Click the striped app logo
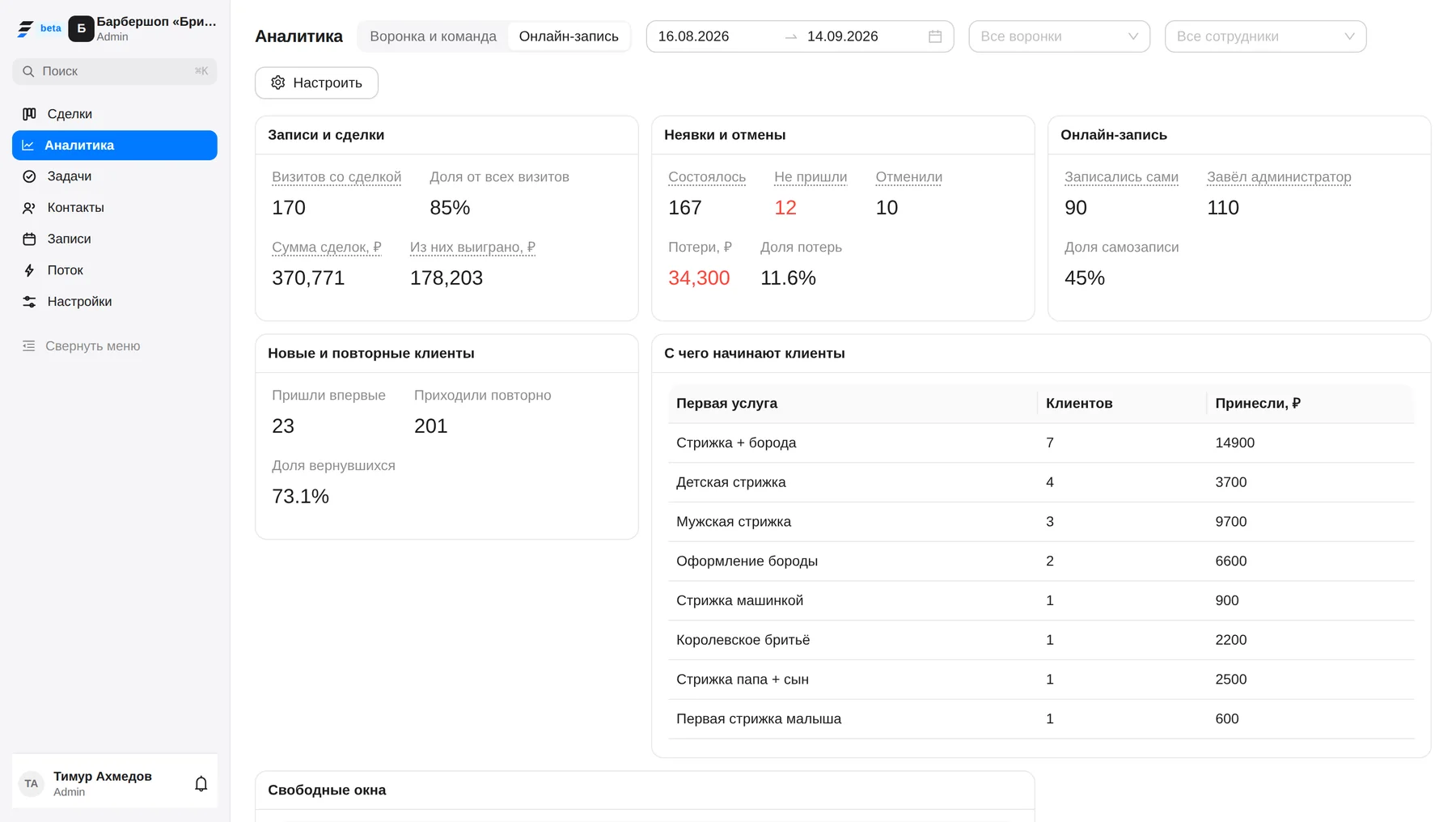The image size is (1456, 822). [x=25, y=28]
